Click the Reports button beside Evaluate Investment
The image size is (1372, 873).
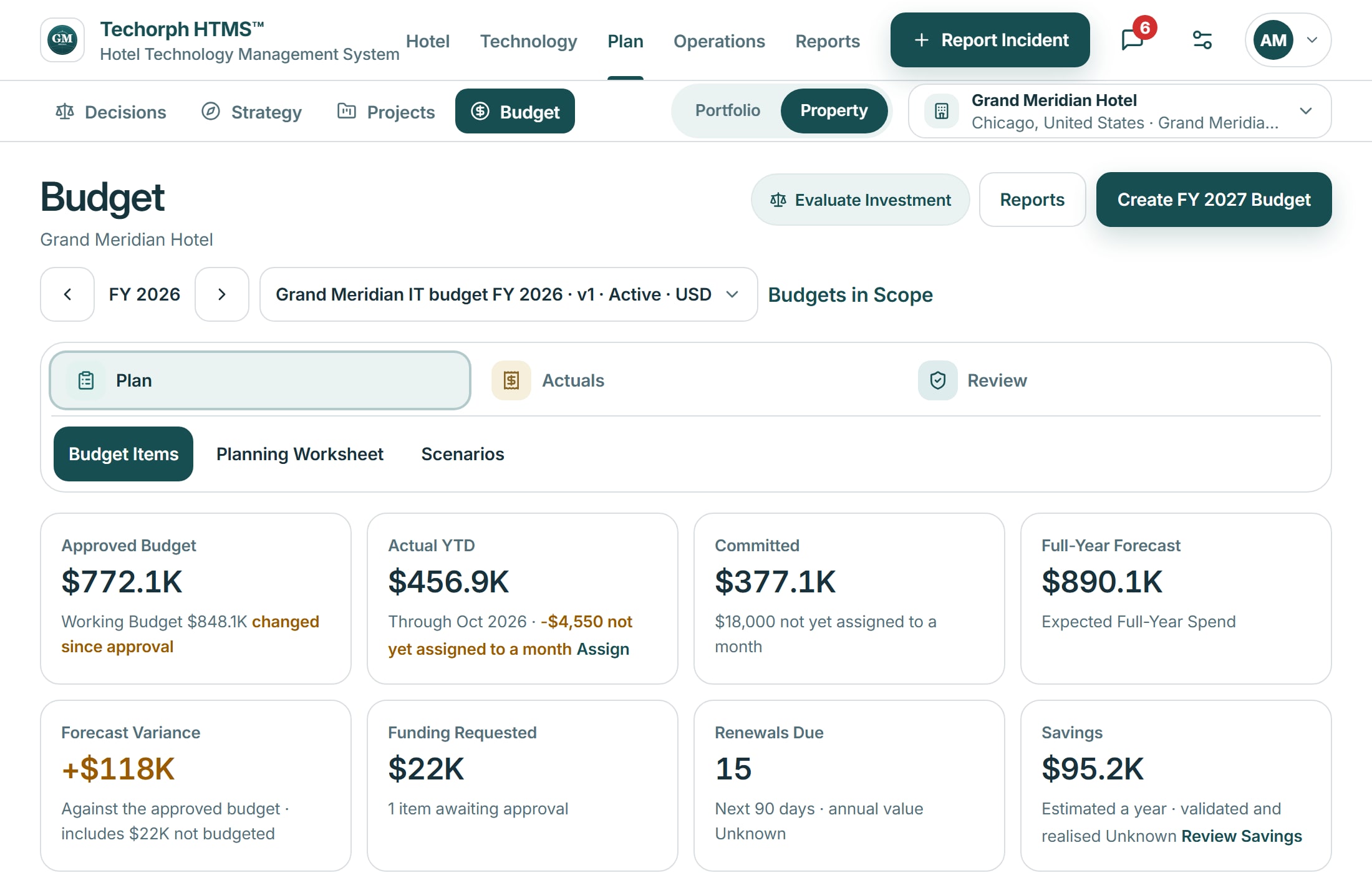coord(1032,200)
